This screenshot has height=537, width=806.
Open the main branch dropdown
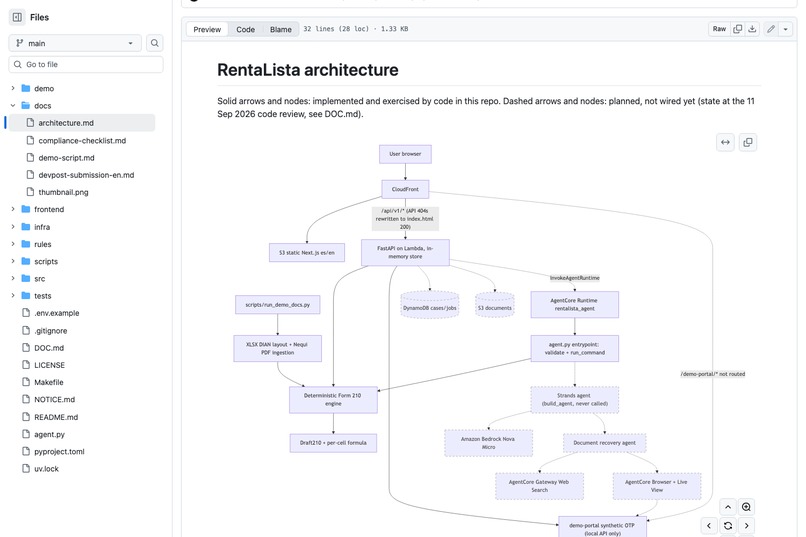tap(77, 43)
